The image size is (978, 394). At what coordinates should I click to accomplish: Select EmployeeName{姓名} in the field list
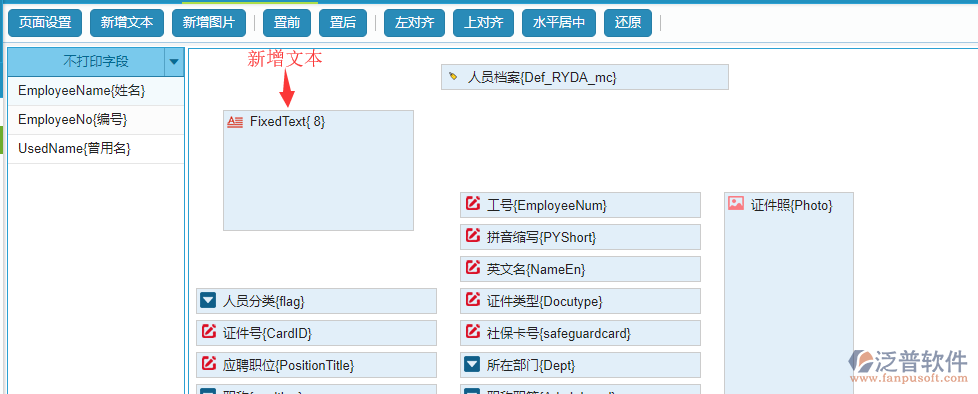pos(96,91)
